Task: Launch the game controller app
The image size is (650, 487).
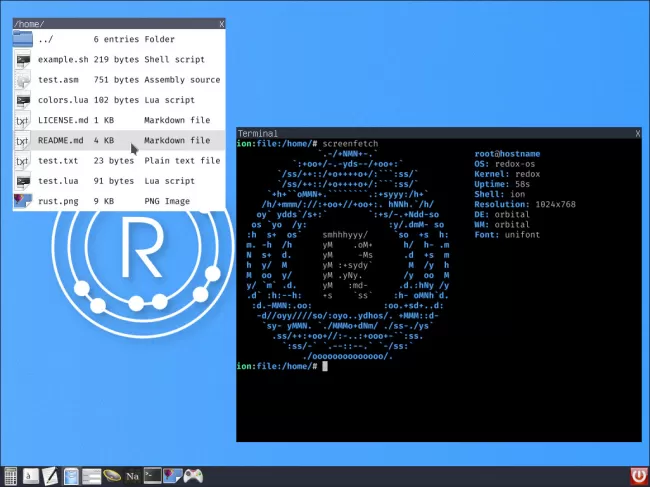Action: click(x=193, y=476)
